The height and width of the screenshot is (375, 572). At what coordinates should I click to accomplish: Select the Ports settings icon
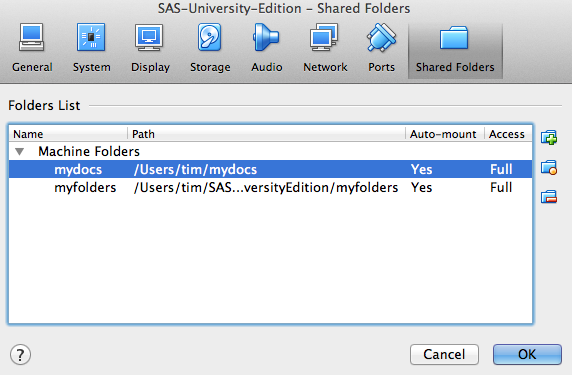tap(381, 47)
